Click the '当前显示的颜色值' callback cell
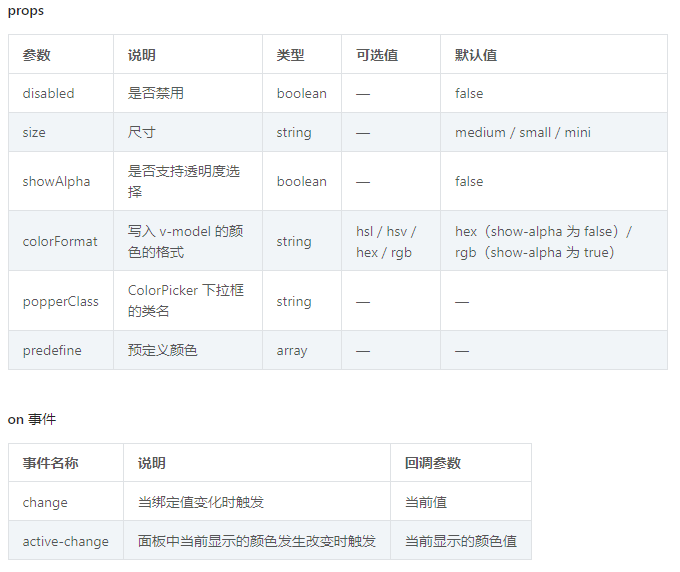Image resolution: width=680 pixels, height=572 pixels. tap(461, 541)
